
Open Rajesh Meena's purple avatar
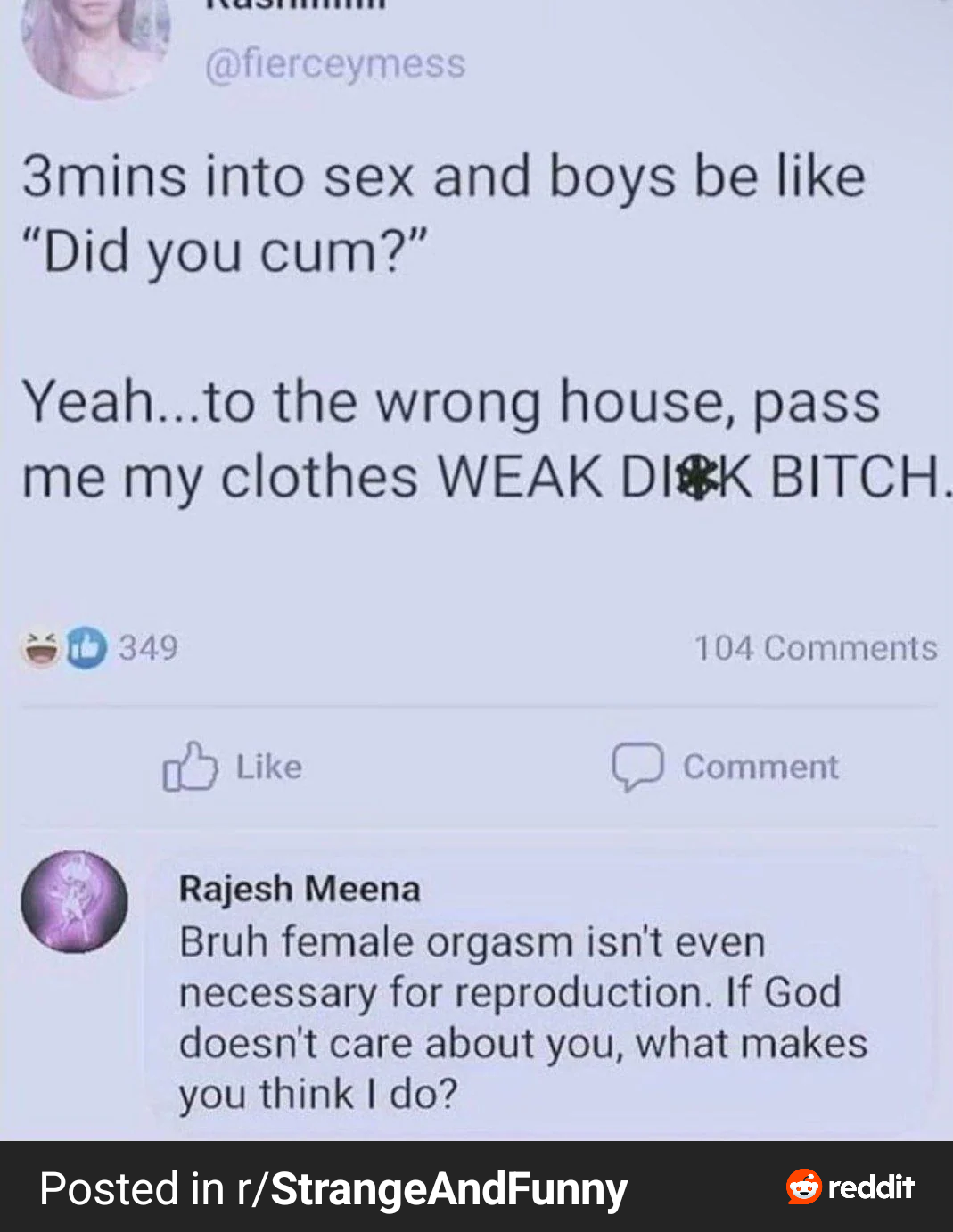point(74,901)
